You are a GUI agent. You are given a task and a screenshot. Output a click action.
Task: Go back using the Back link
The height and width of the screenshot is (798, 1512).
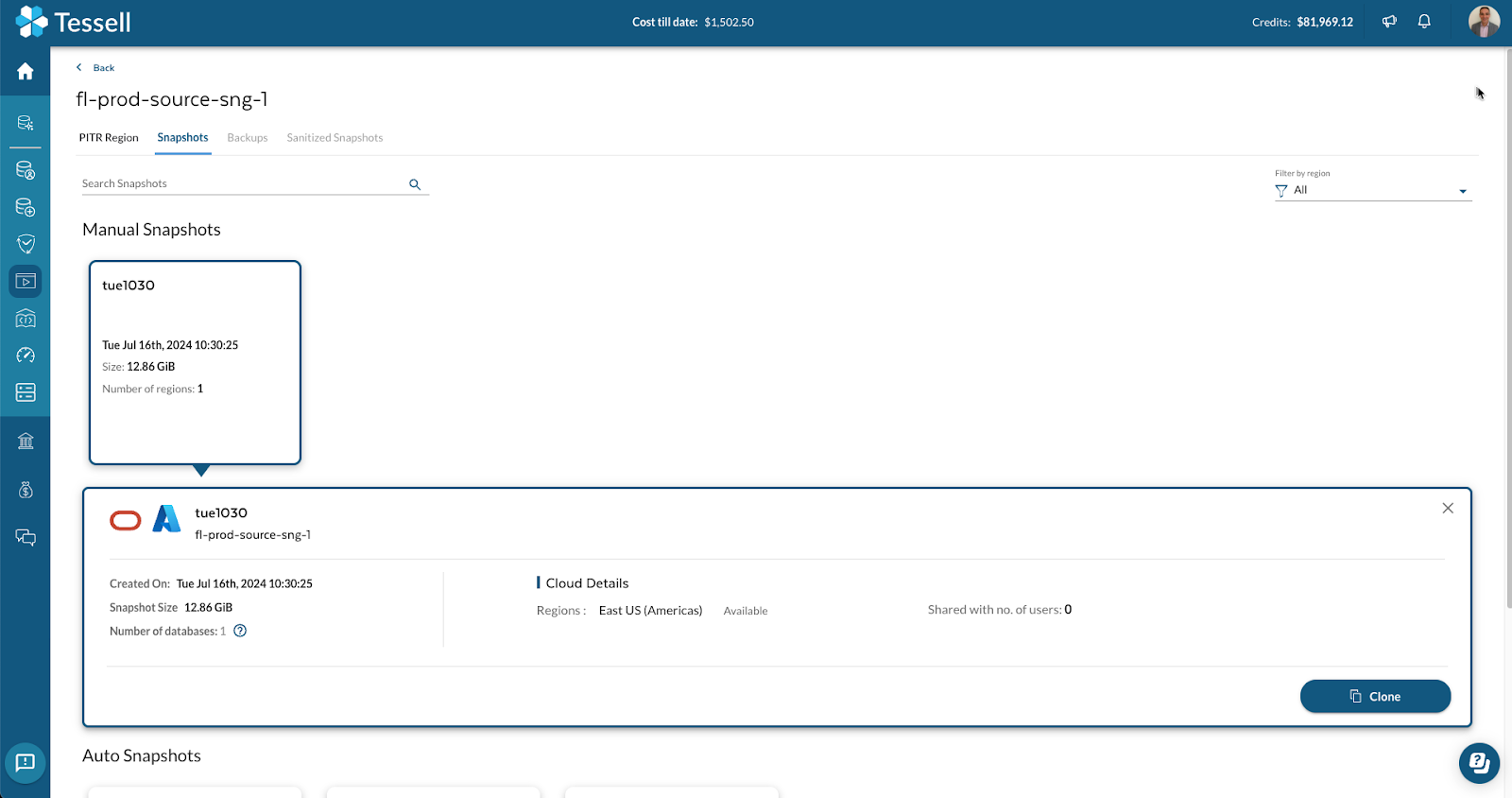[x=95, y=68]
